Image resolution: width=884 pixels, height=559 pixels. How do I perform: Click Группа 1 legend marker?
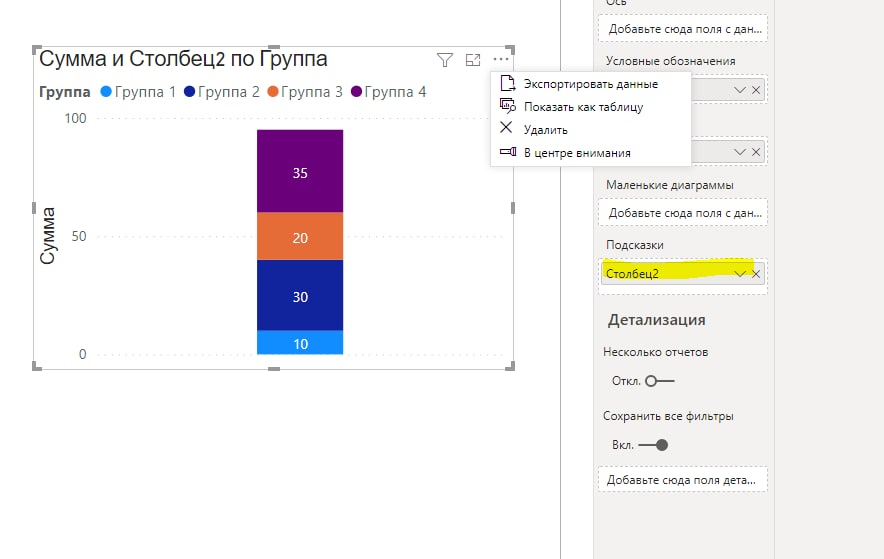click(106, 91)
